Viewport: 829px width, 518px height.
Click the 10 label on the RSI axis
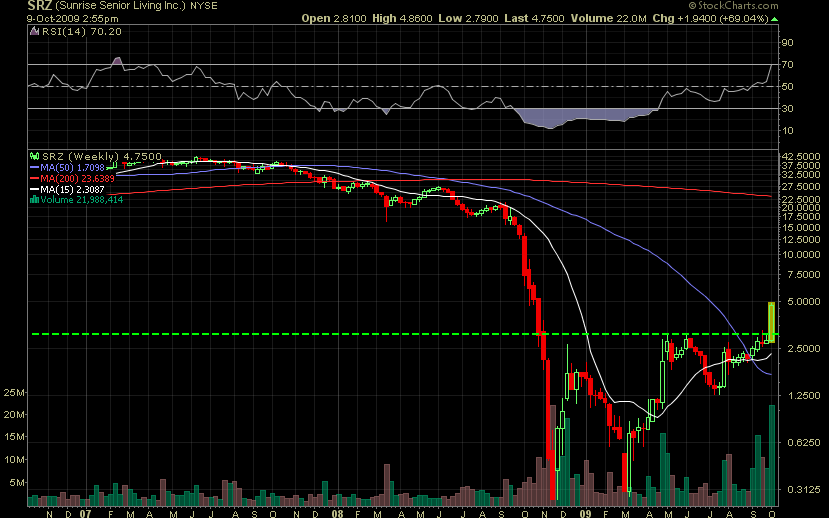tap(787, 131)
